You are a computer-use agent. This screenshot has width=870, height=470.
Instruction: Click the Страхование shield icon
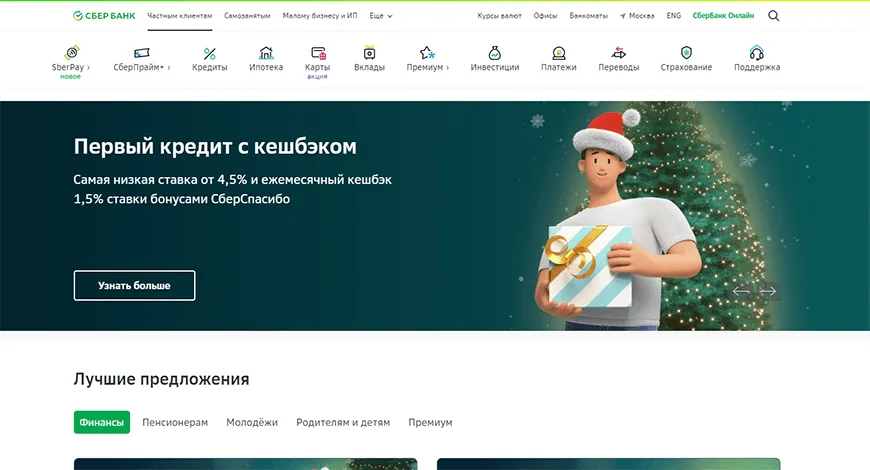pyautogui.click(x=686, y=52)
